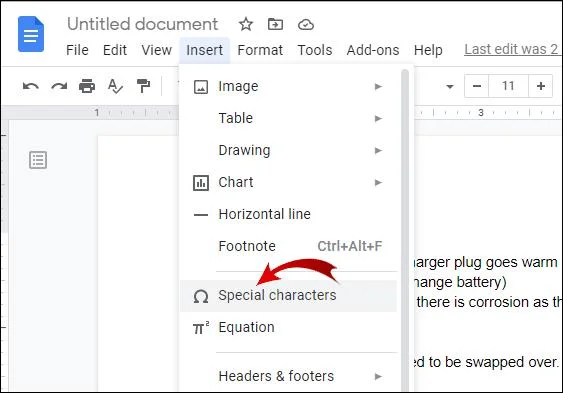The image size is (563, 393).
Task: Increase font size with plus button
Action: [x=541, y=86]
